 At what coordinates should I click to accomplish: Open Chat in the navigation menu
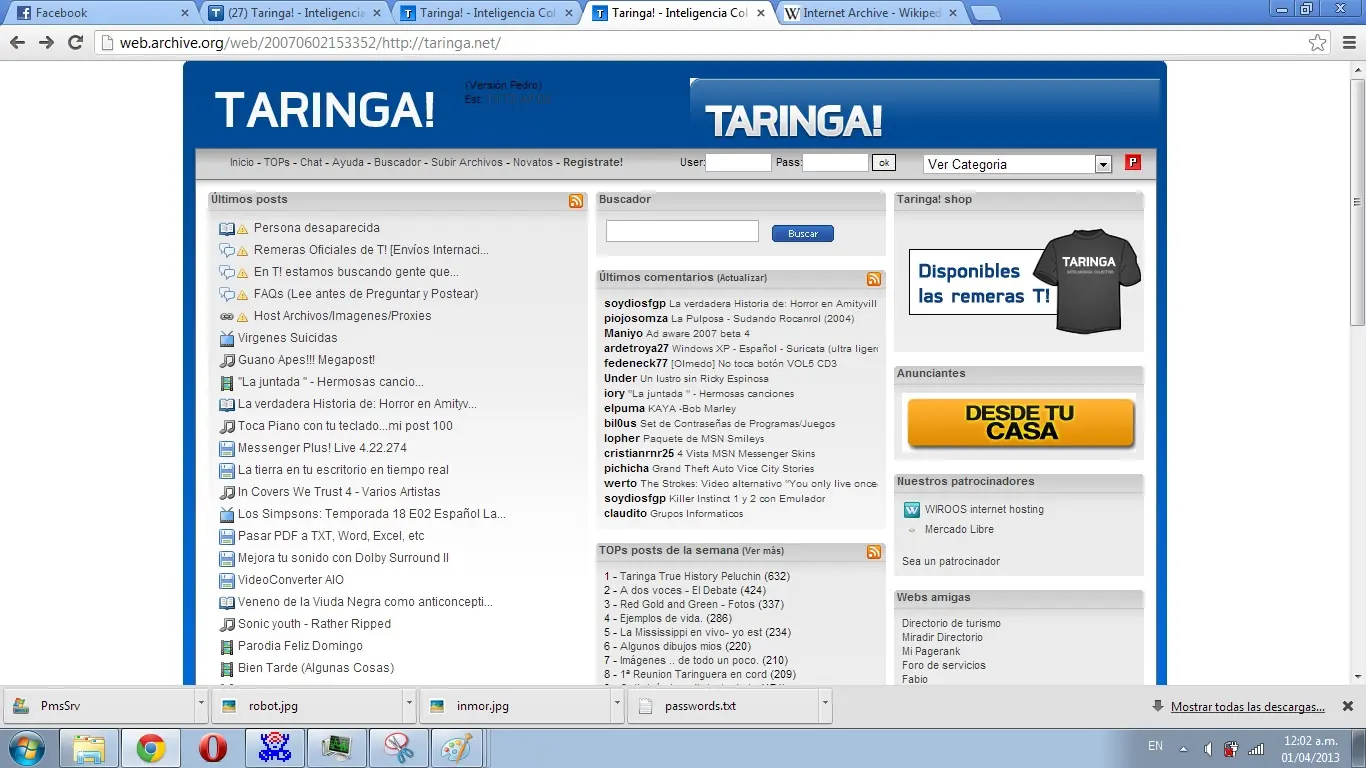[311, 163]
